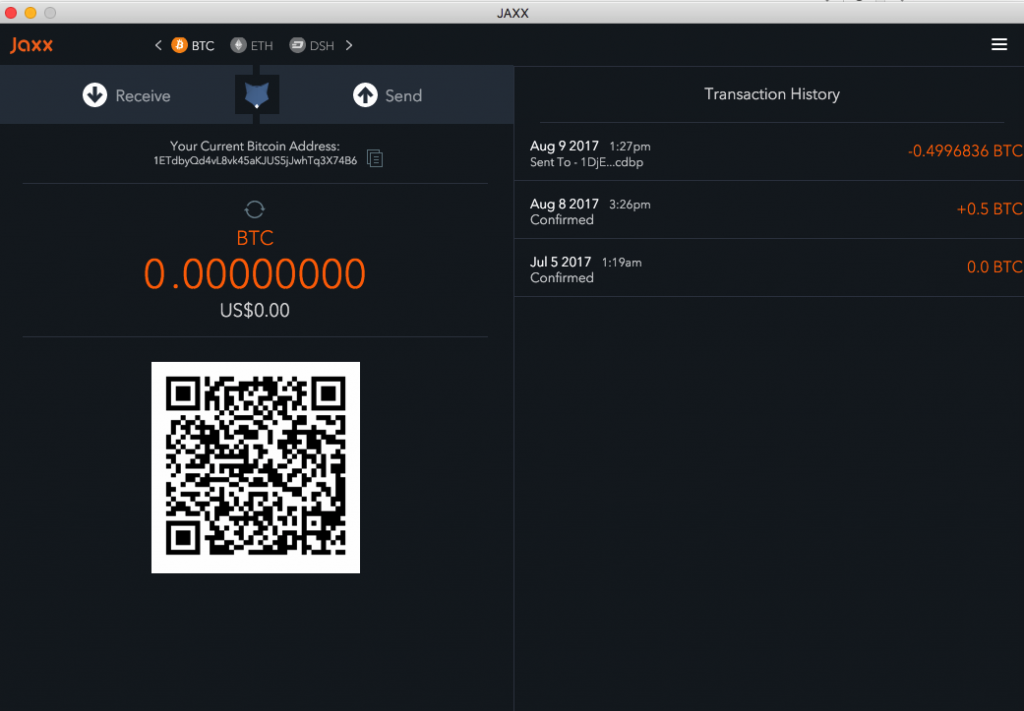Minimize the JAXX window
This screenshot has width=1024, height=711.
pyautogui.click(x=30, y=12)
